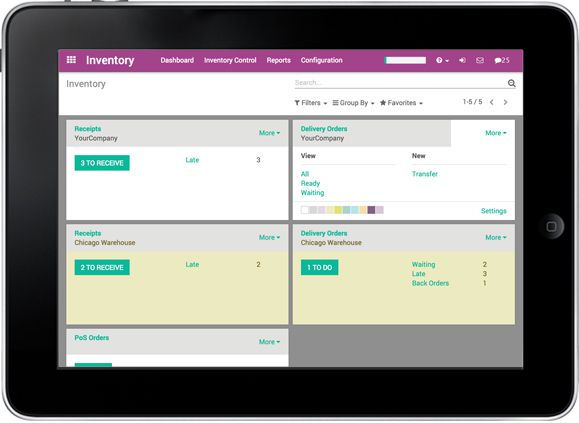Create a new Transfer

tap(425, 174)
